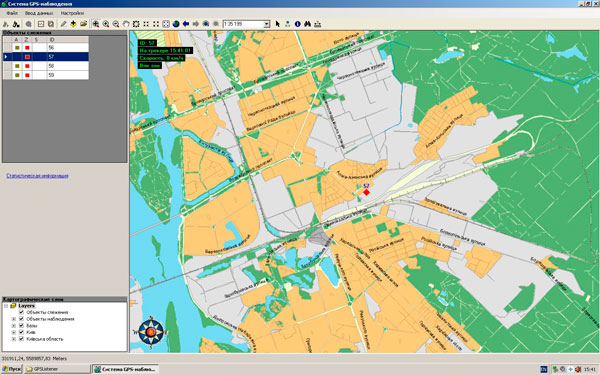
Task: Expand the Объекты наблюдения layer node
Action: click(14, 319)
